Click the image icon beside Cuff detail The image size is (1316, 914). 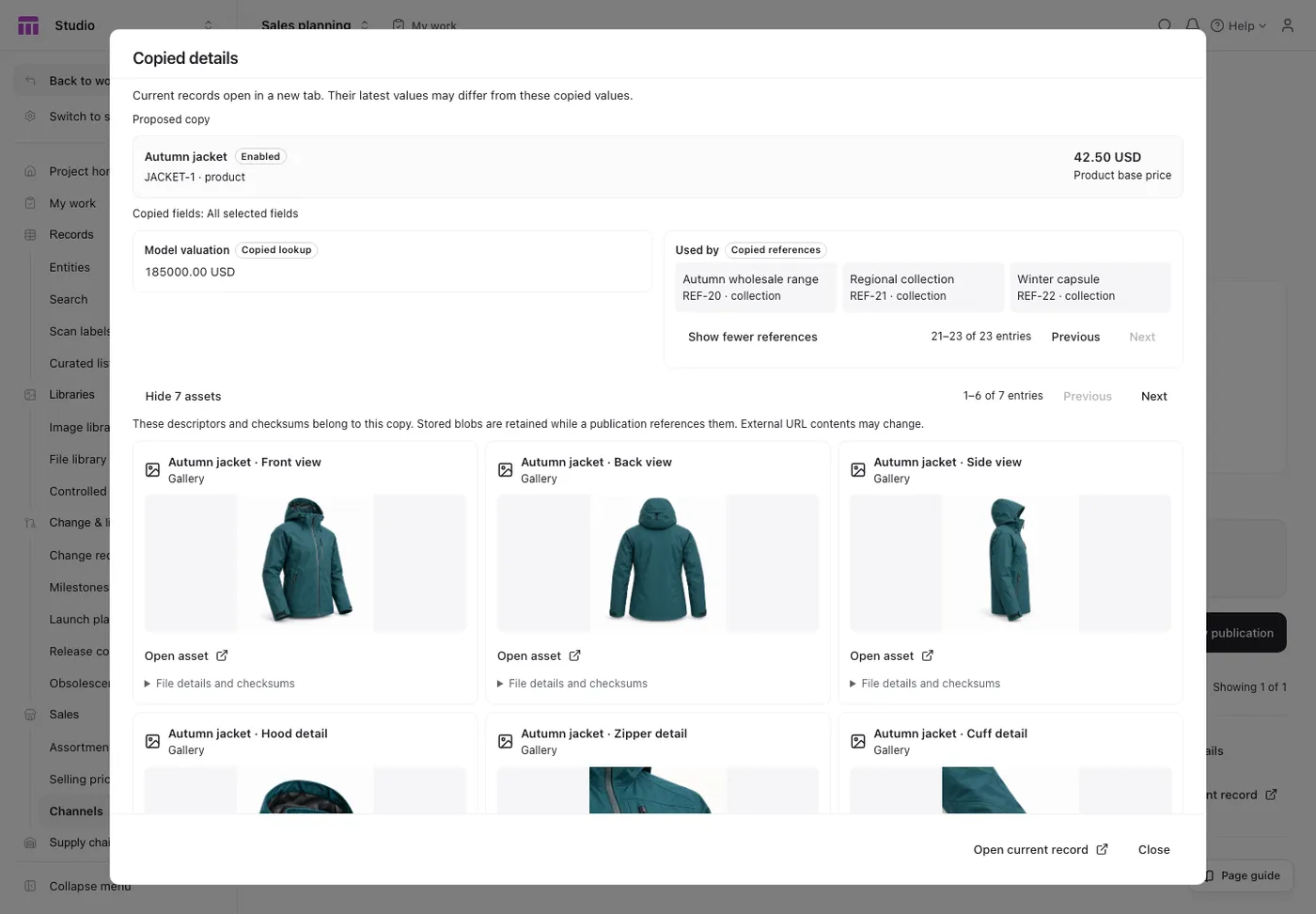(x=858, y=742)
